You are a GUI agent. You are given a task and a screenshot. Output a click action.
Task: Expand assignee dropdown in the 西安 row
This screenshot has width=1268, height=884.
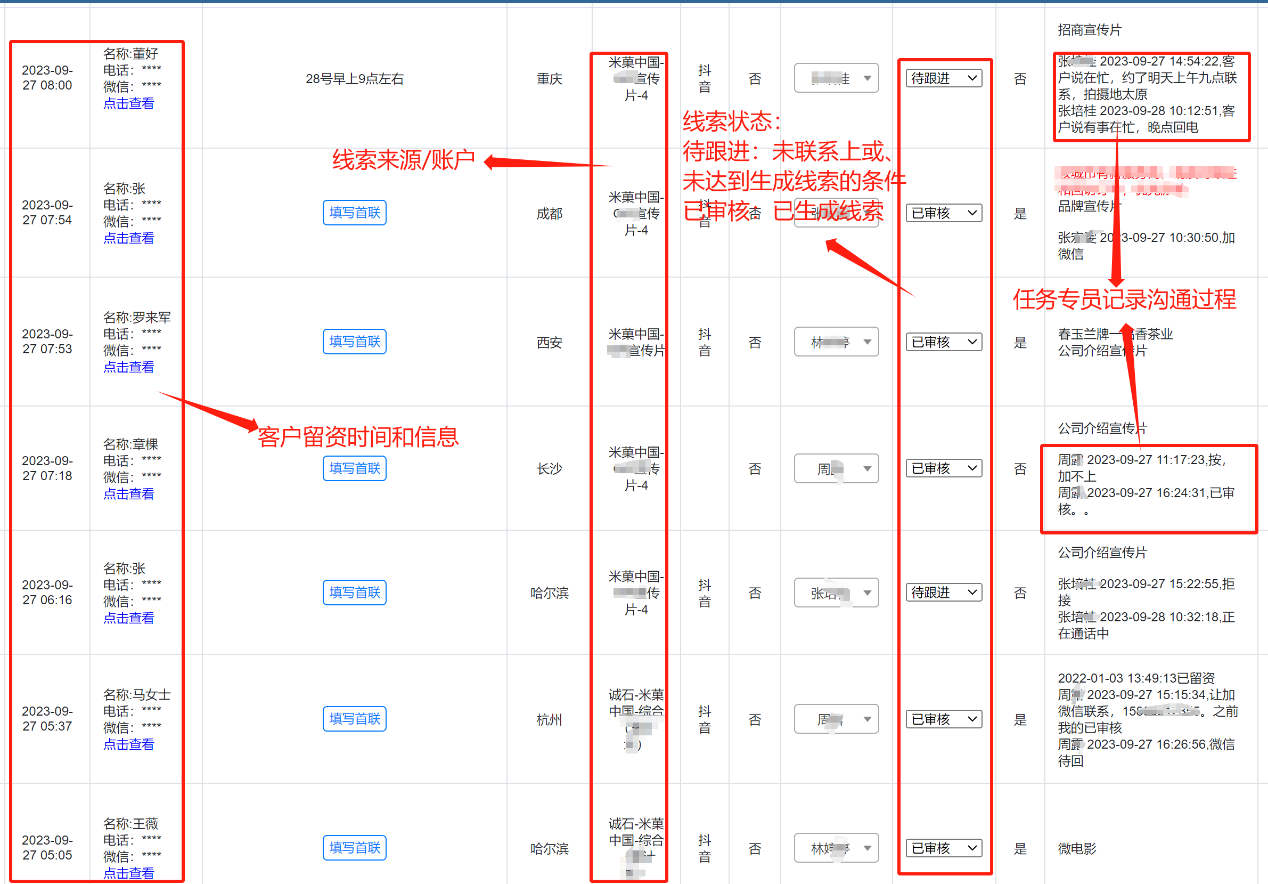click(x=836, y=342)
